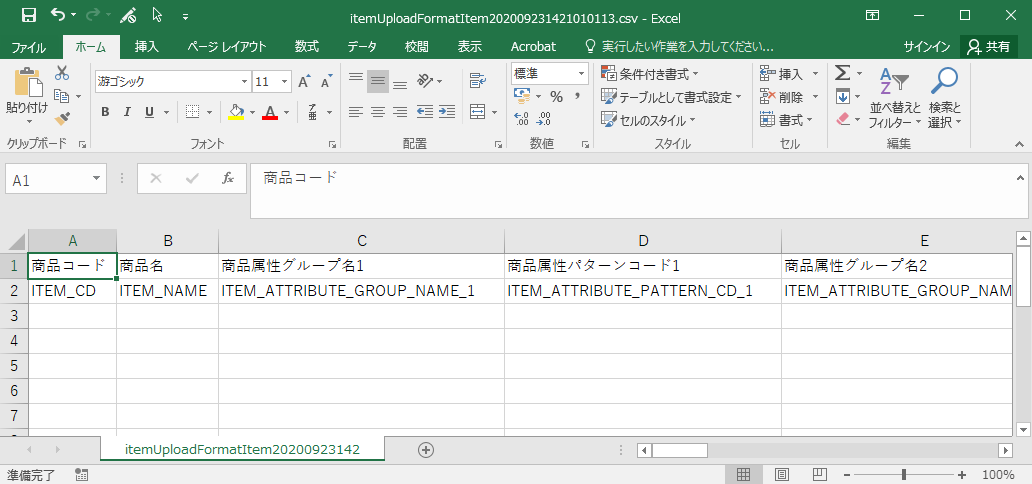
Task: Click the Insert Function fx icon
Action: [228, 178]
